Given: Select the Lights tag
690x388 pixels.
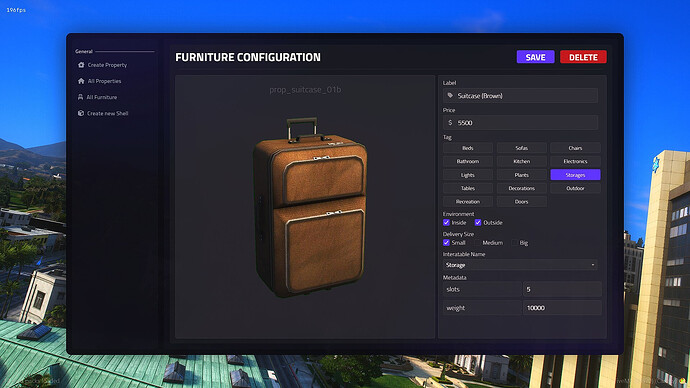Looking at the screenshot, I should point(468,175).
